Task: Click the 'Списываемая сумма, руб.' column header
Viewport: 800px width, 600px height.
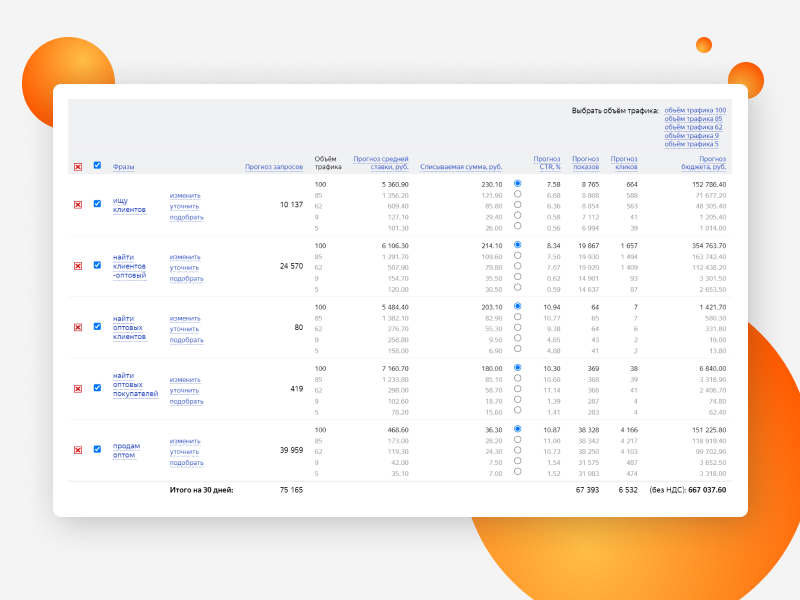Action: point(461,167)
